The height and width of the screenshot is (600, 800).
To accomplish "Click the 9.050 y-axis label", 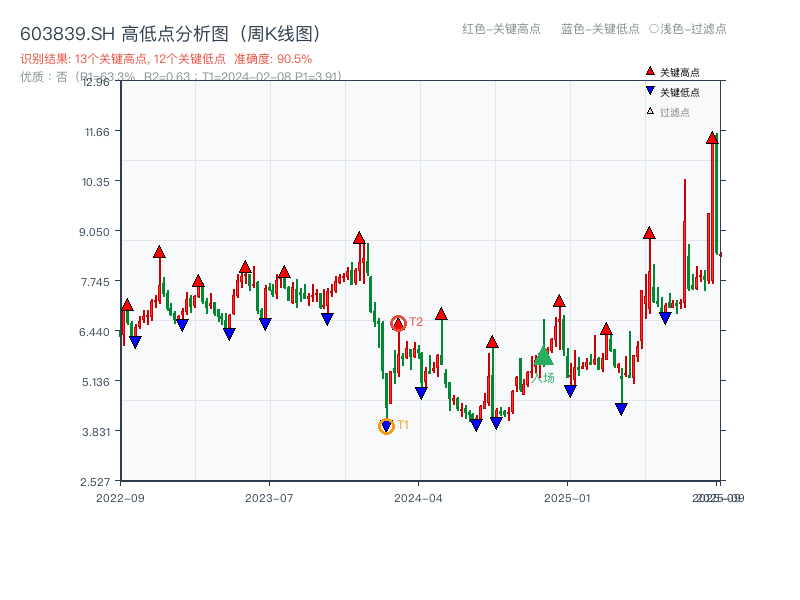I will coord(94,232).
